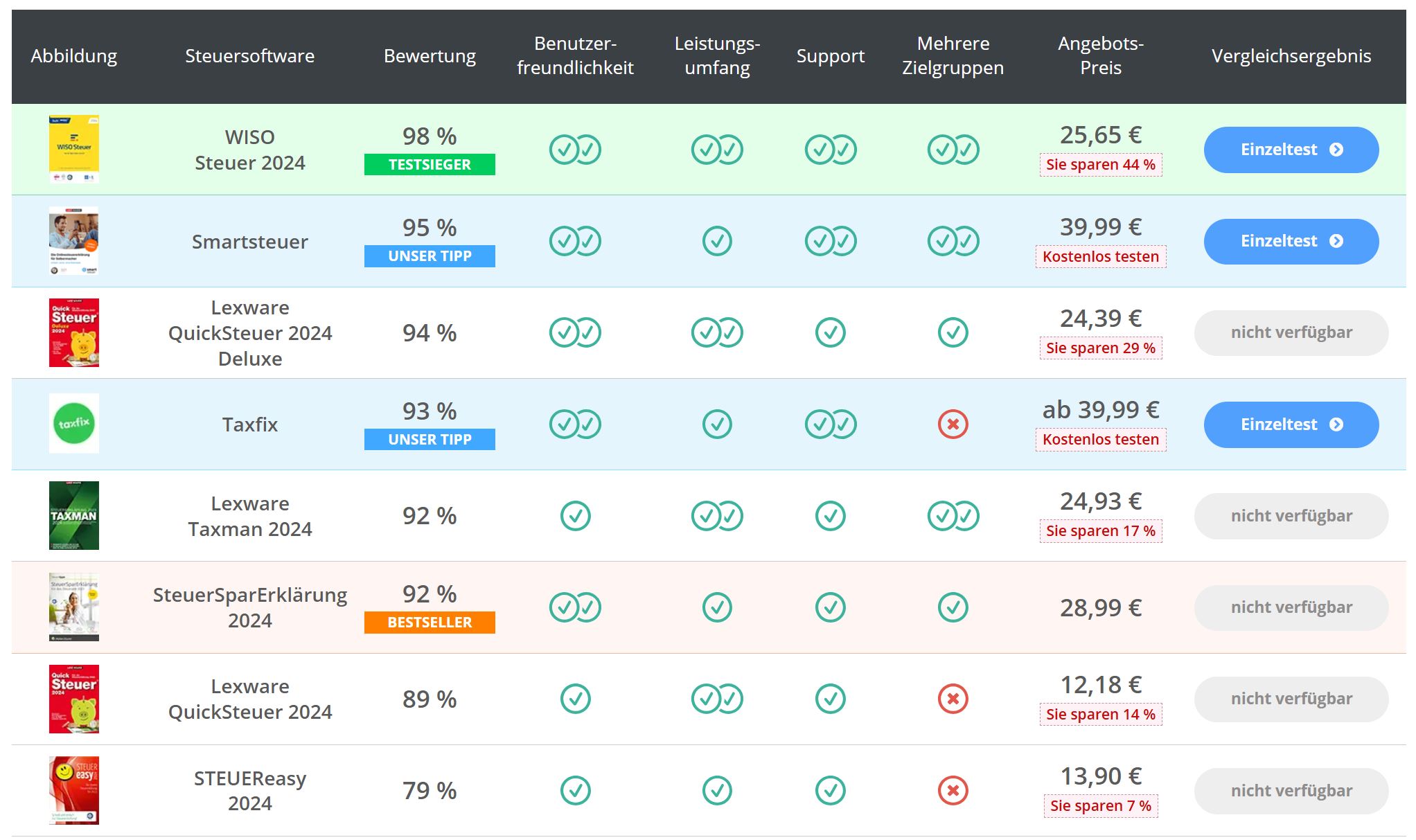The height and width of the screenshot is (840, 1416).
Task: Click the '28,99 €' price
Action: click(1101, 608)
